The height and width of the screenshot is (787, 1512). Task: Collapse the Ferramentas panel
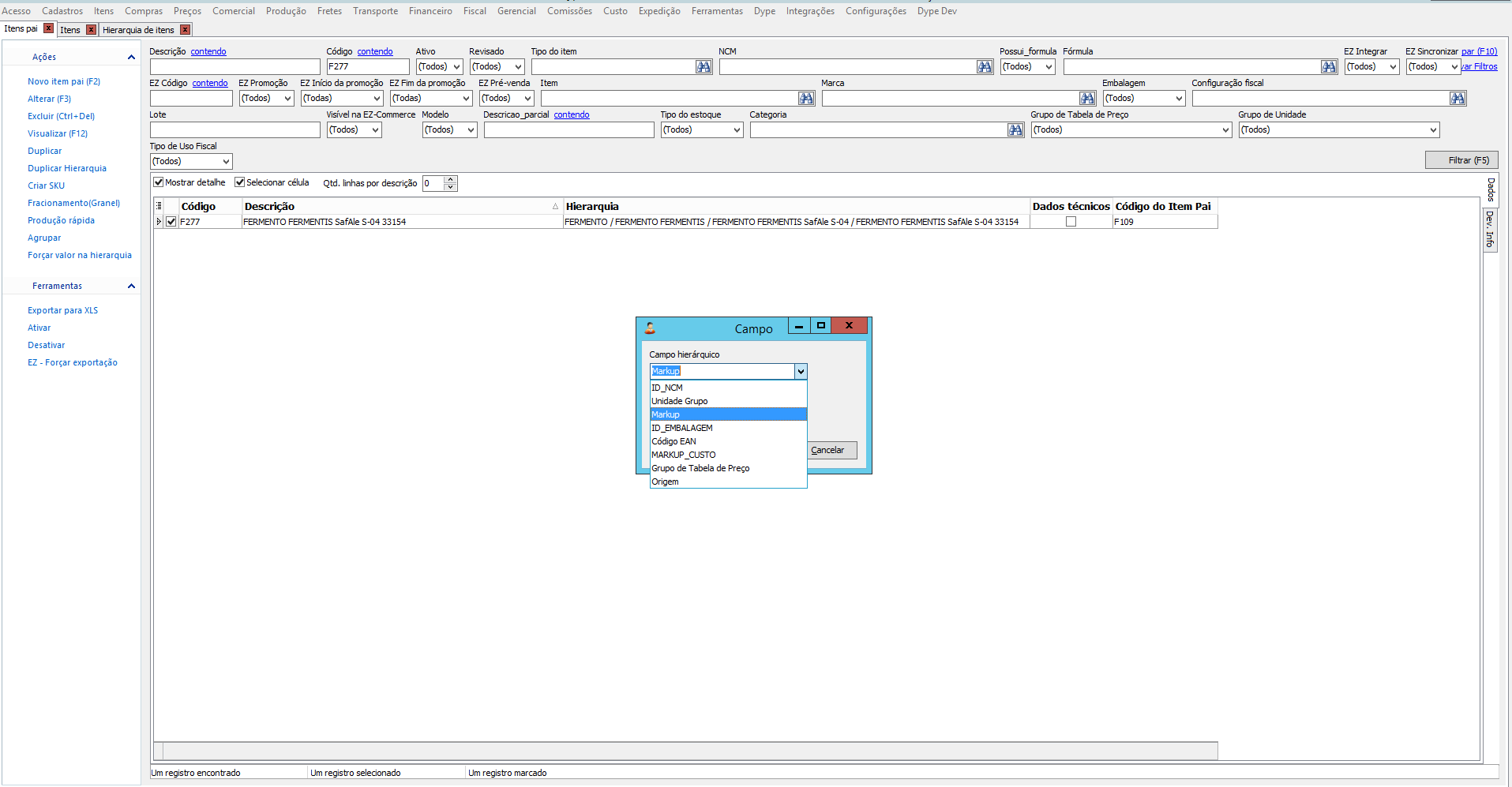coord(131,286)
